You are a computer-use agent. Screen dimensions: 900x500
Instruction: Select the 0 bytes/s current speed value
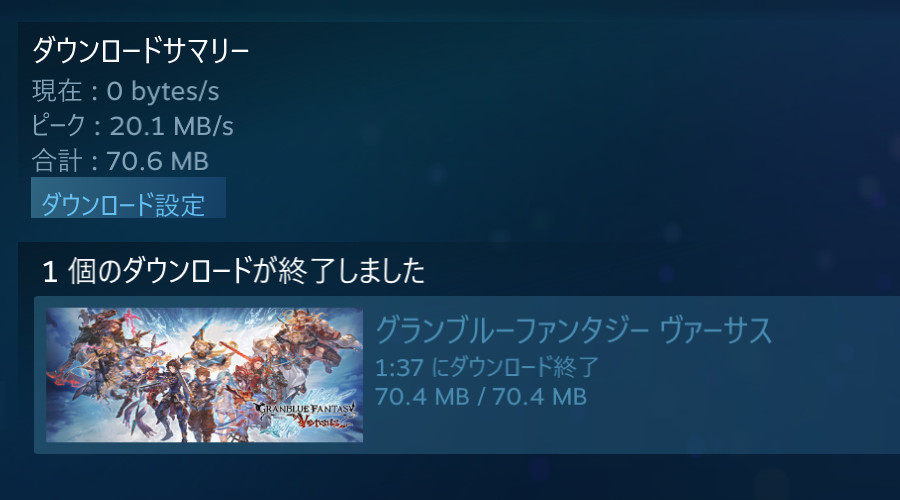(163, 92)
